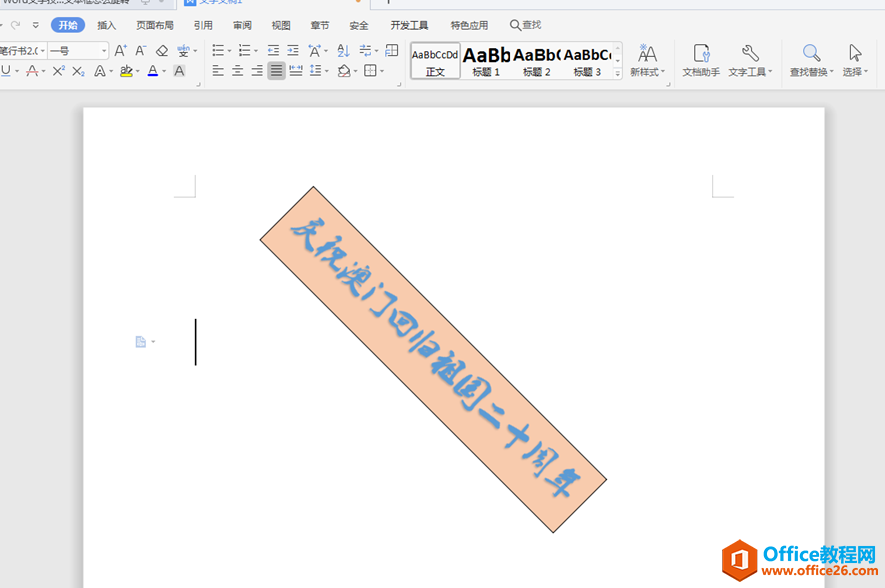Apply paragraph borders
This screenshot has height=588, width=885.
click(370, 71)
